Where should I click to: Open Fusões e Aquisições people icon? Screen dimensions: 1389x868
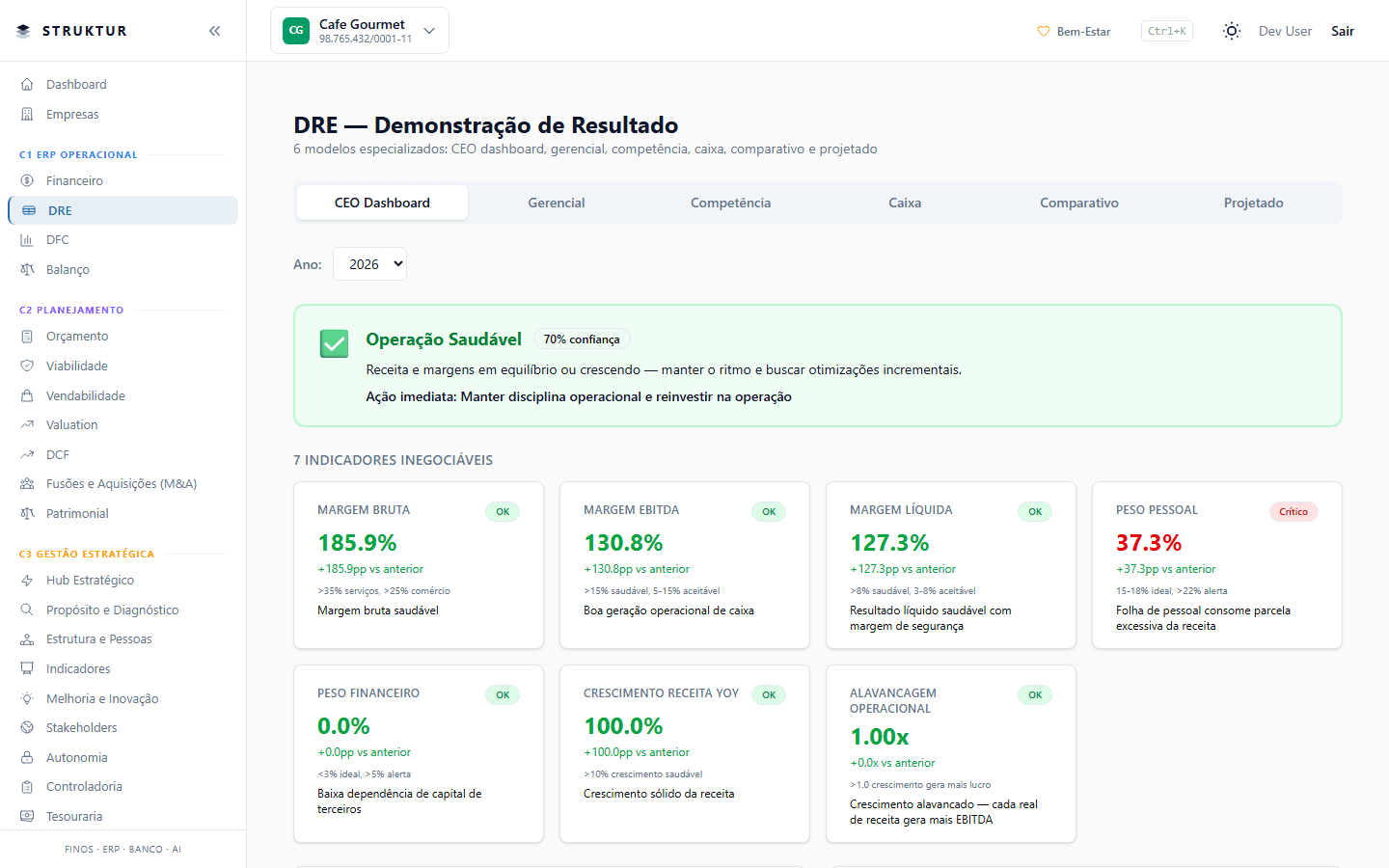(x=27, y=483)
